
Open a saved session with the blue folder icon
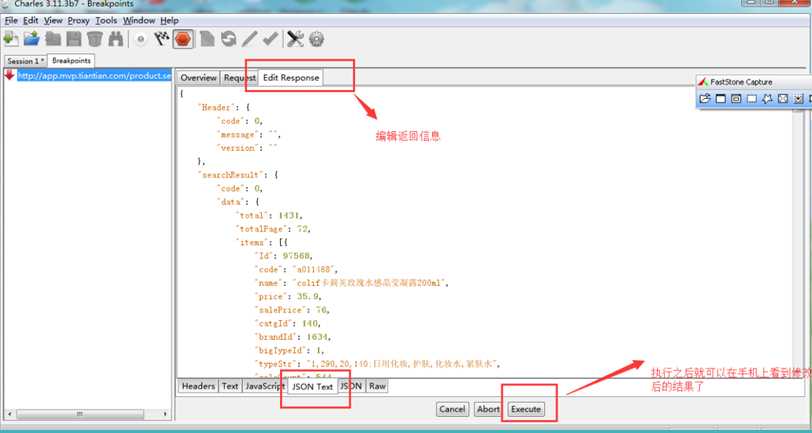click(x=32, y=39)
